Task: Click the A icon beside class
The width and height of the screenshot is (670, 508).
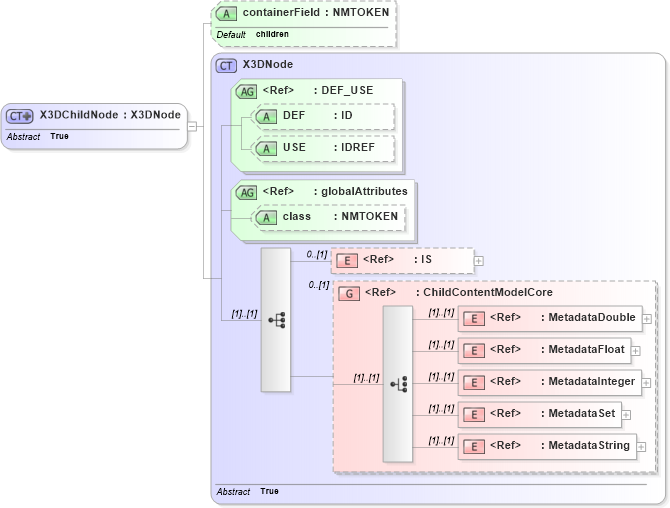Action: (266, 217)
